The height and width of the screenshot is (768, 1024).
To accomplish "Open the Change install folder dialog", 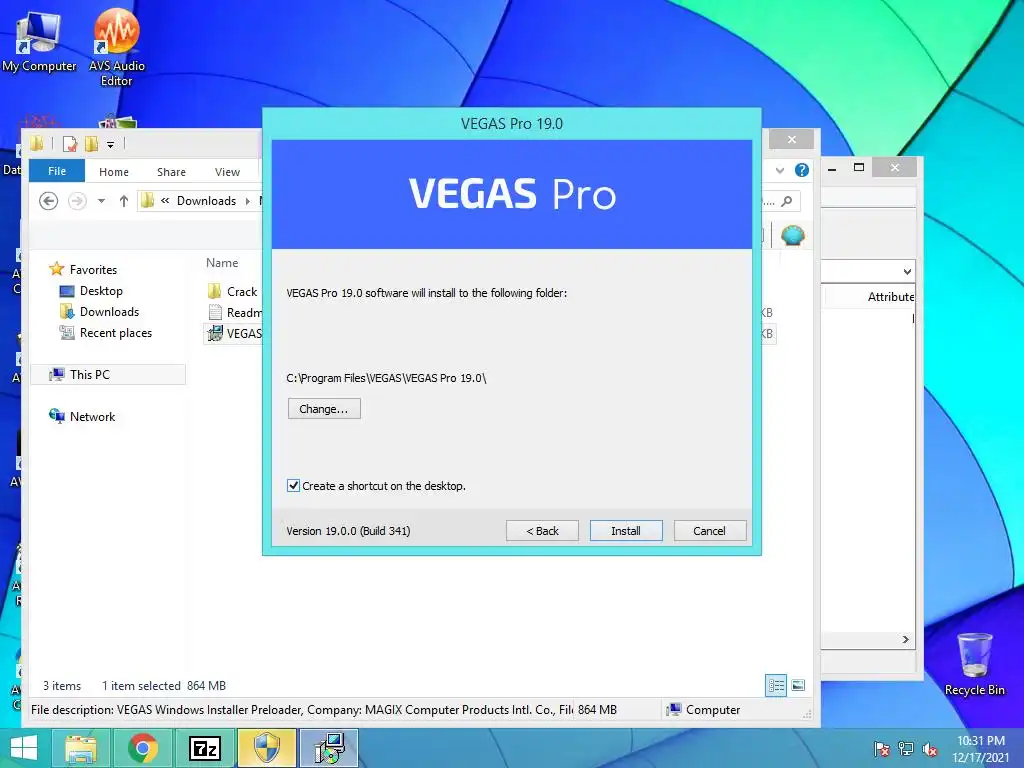I will point(324,409).
